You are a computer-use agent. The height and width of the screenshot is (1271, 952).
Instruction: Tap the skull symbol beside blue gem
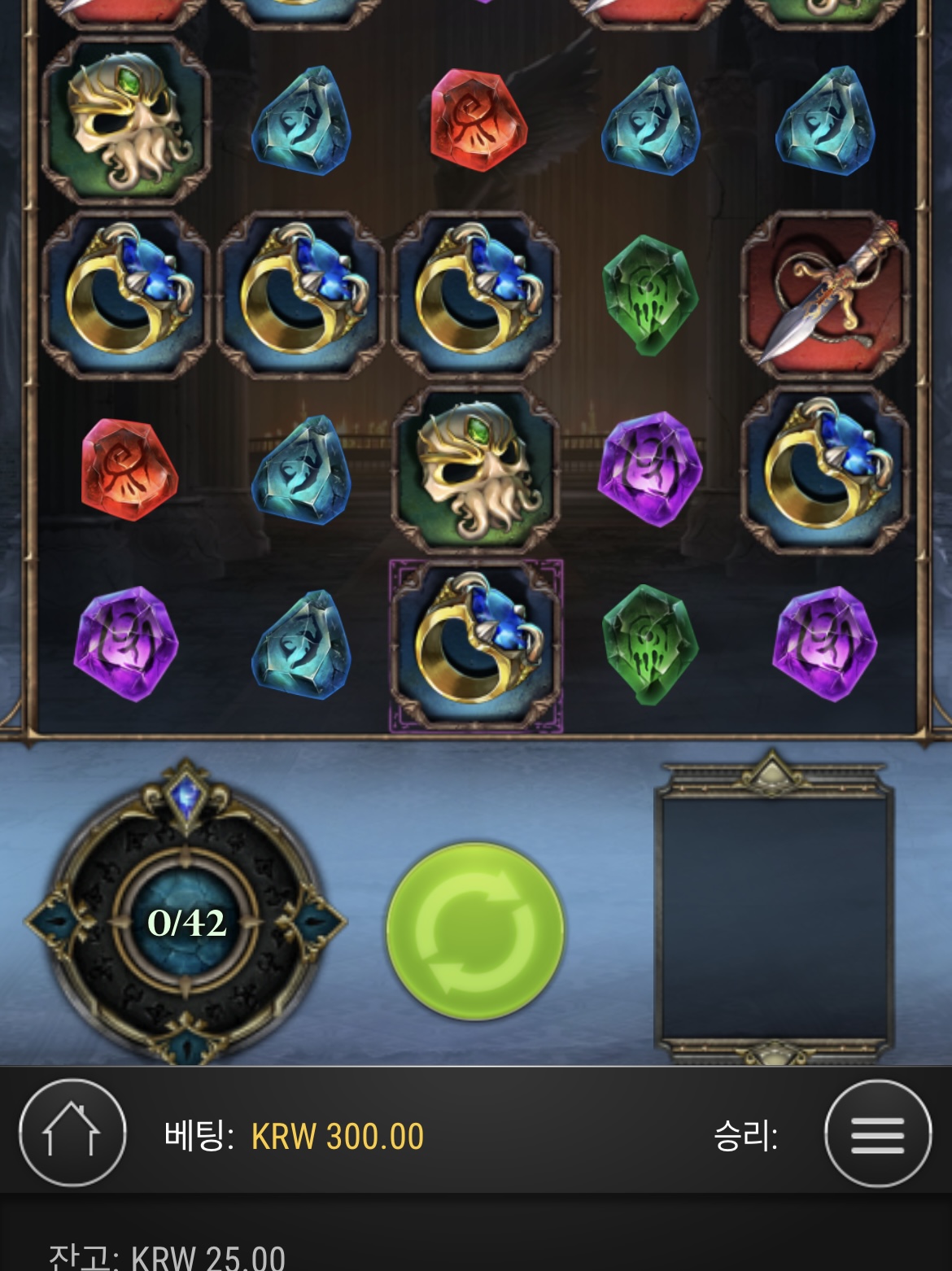click(x=127, y=120)
